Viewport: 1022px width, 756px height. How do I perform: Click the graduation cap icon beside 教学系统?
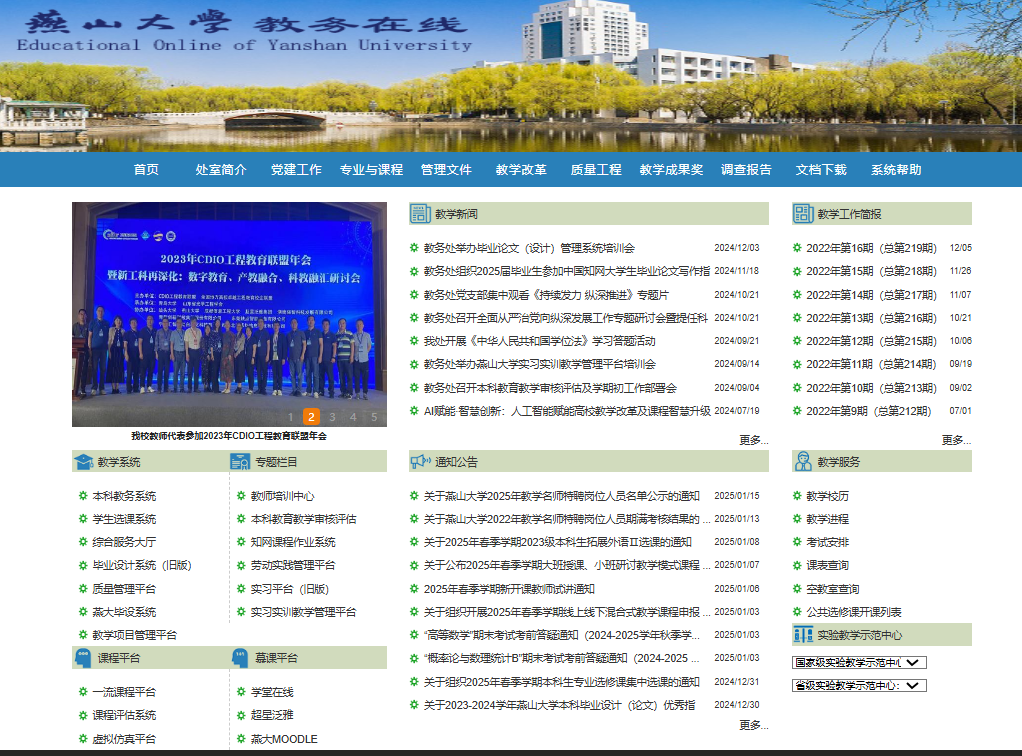click(83, 462)
